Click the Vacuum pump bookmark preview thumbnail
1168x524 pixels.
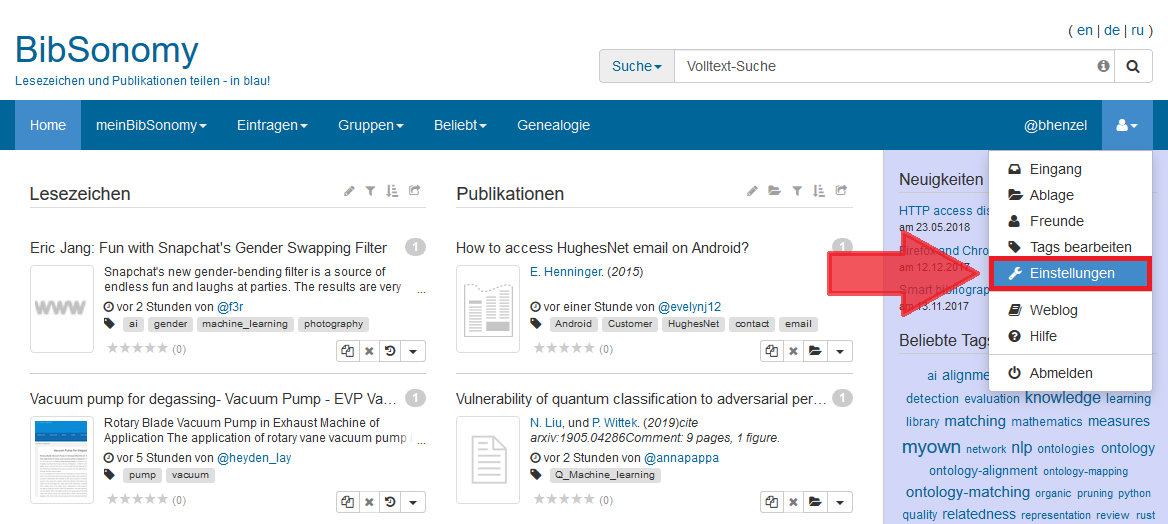coord(62,460)
